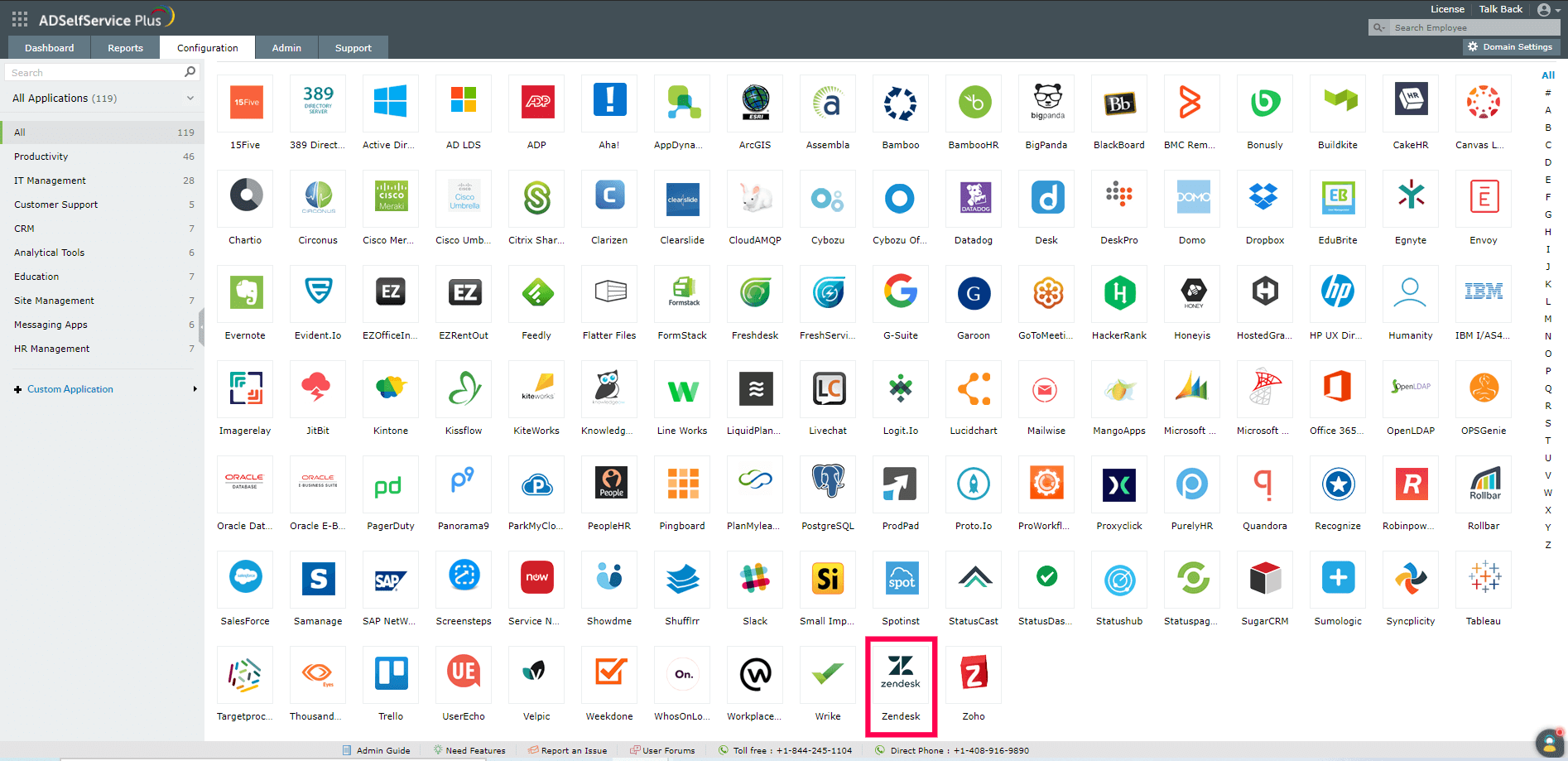Click the Freshdesk application icon
Viewport: 1568px width, 761px height.
tap(755, 294)
